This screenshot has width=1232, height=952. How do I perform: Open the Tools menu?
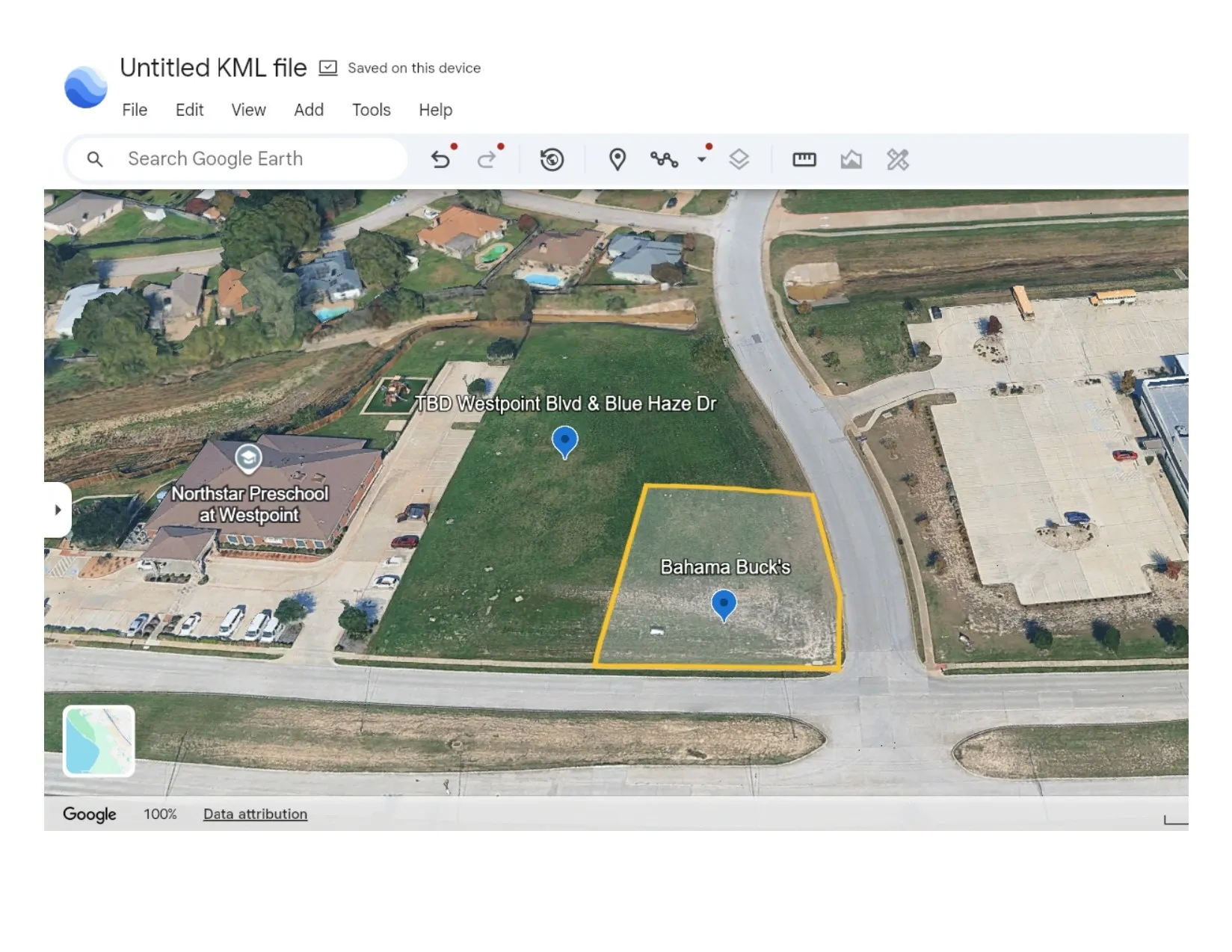point(372,110)
